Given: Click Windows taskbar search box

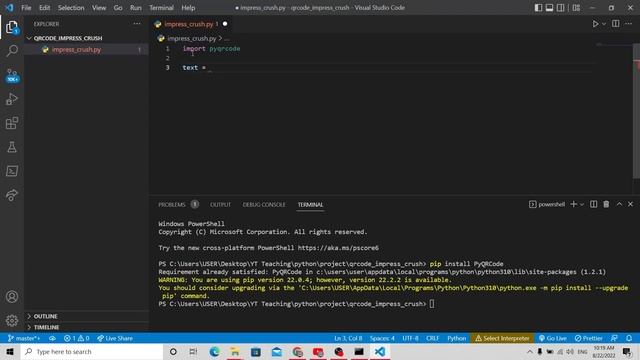Looking at the screenshot, I should pyautogui.click(x=92, y=351).
